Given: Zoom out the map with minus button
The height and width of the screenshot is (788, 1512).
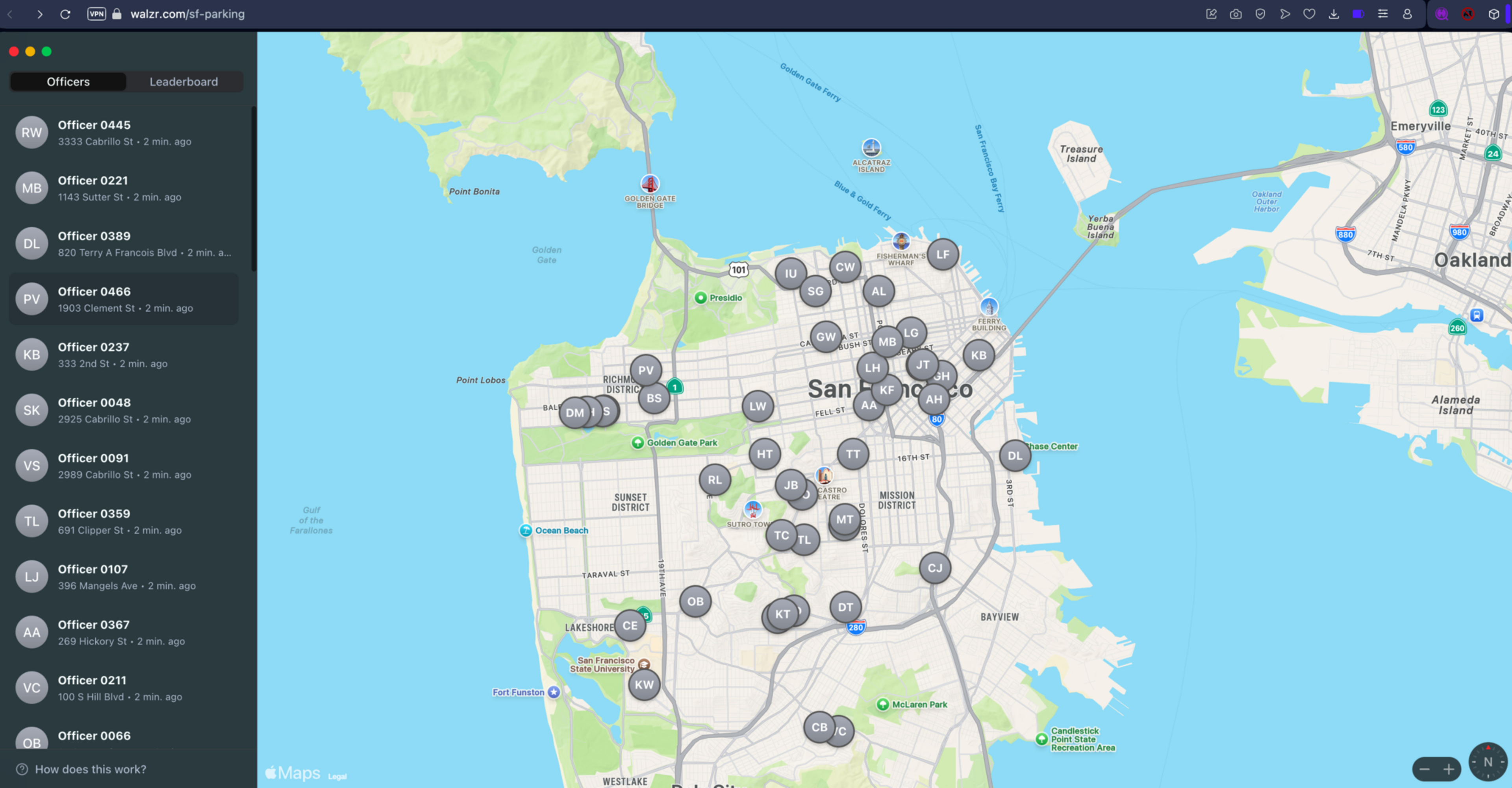Looking at the screenshot, I should click(x=1425, y=769).
